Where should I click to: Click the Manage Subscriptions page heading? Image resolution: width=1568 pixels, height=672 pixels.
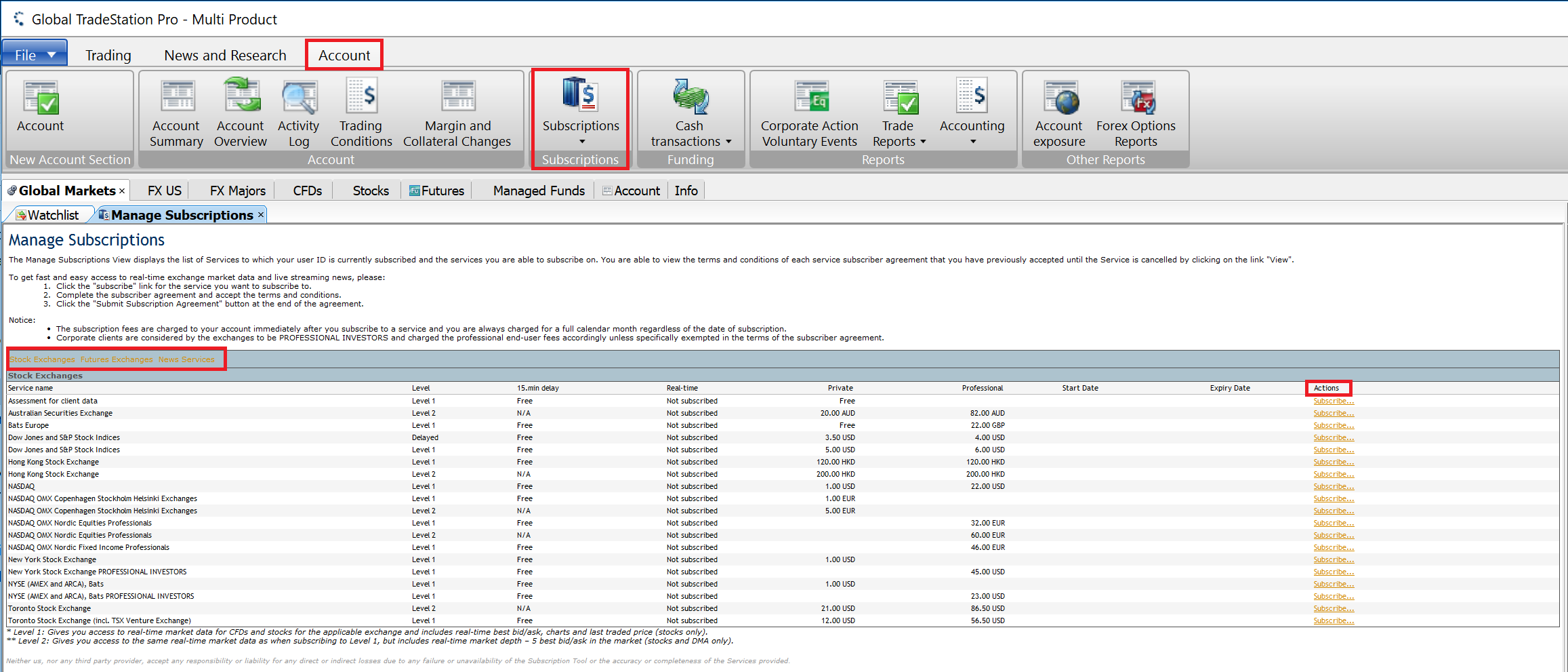[x=87, y=240]
